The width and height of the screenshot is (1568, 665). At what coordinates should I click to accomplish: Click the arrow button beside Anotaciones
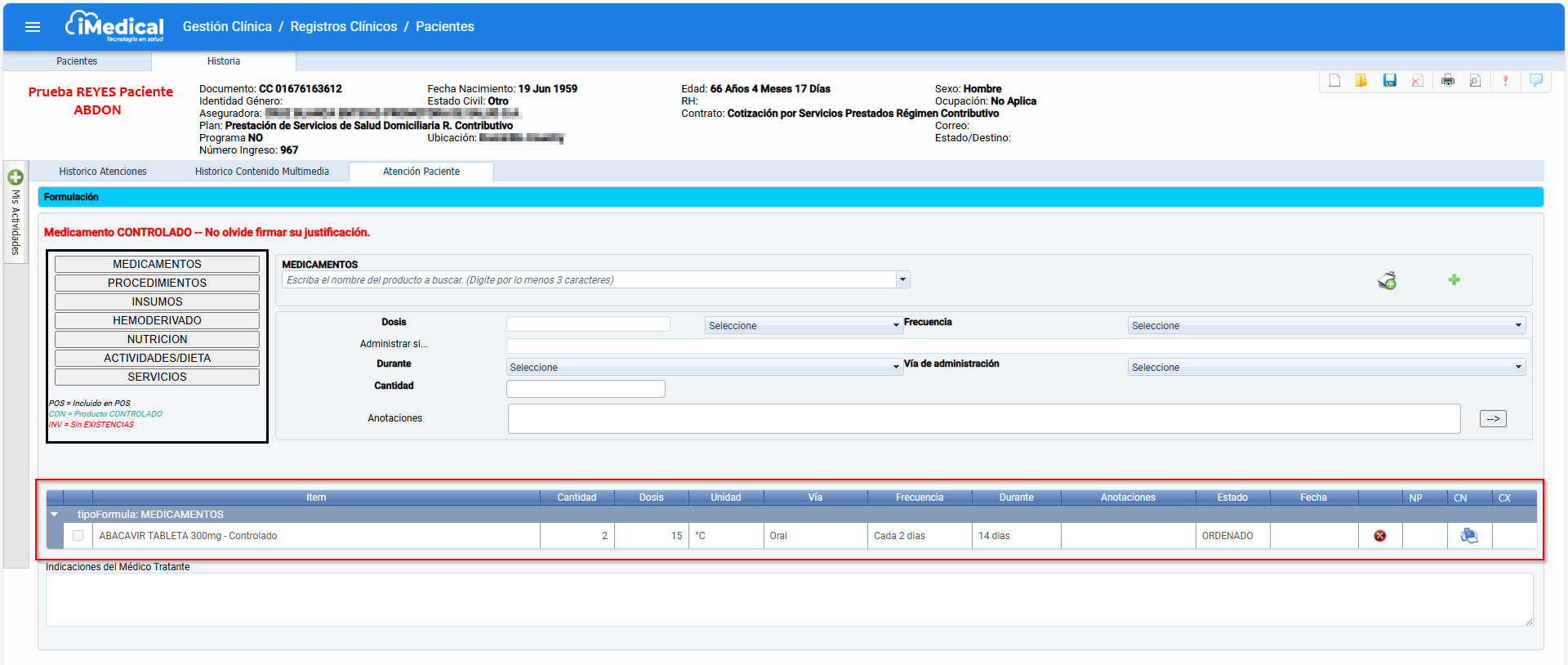coord(1492,418)
